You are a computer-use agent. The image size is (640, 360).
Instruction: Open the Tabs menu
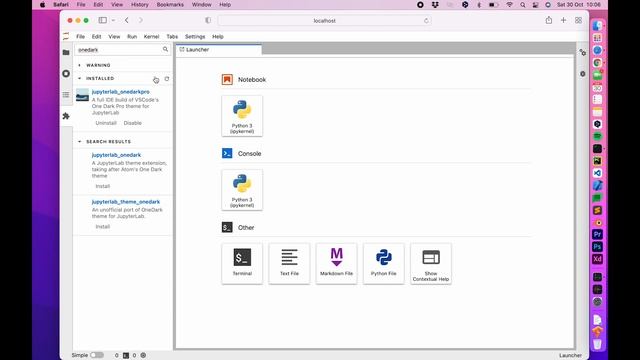click(x=172, y=36)
